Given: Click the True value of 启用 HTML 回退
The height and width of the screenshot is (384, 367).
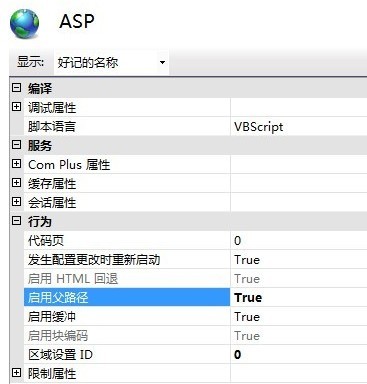Looking at the screenshot, I should tap(247, 279).
